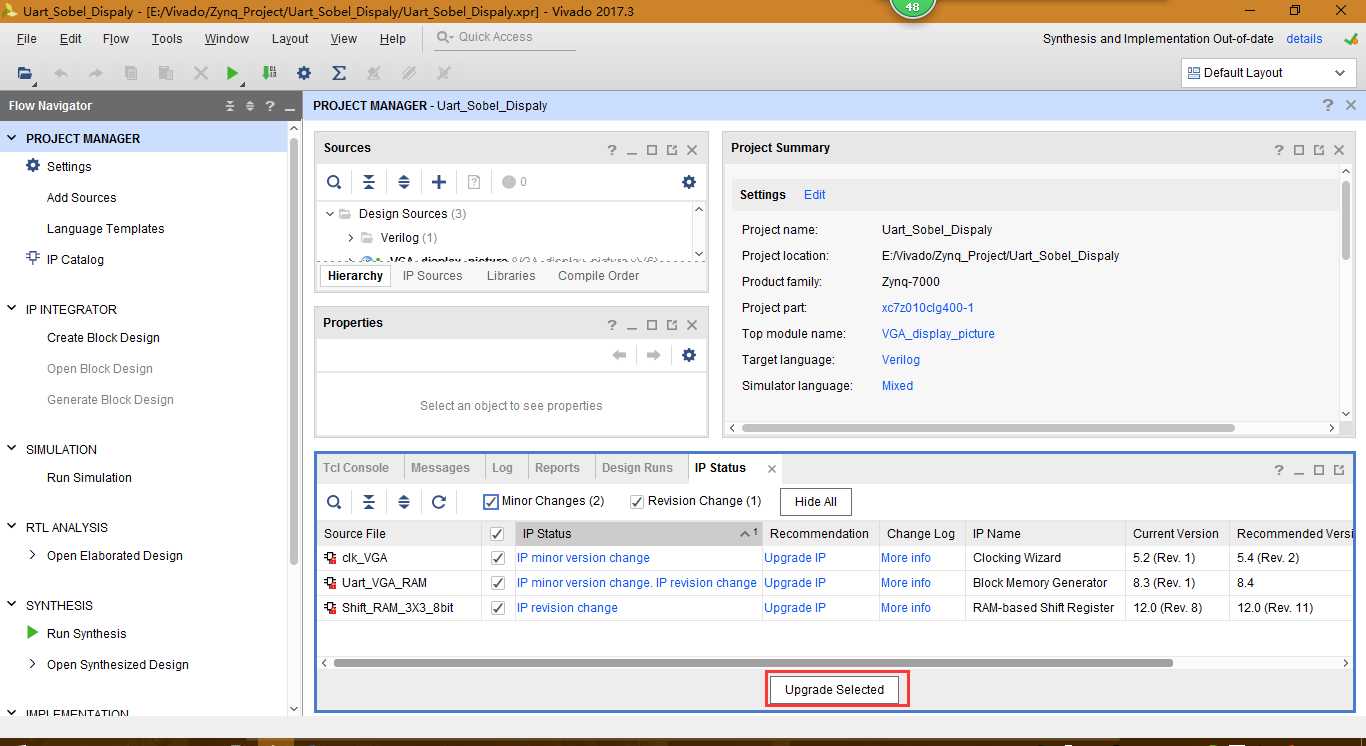The image size is (1366, 746).
Task: Float the Sources panel
Action: 672,150
